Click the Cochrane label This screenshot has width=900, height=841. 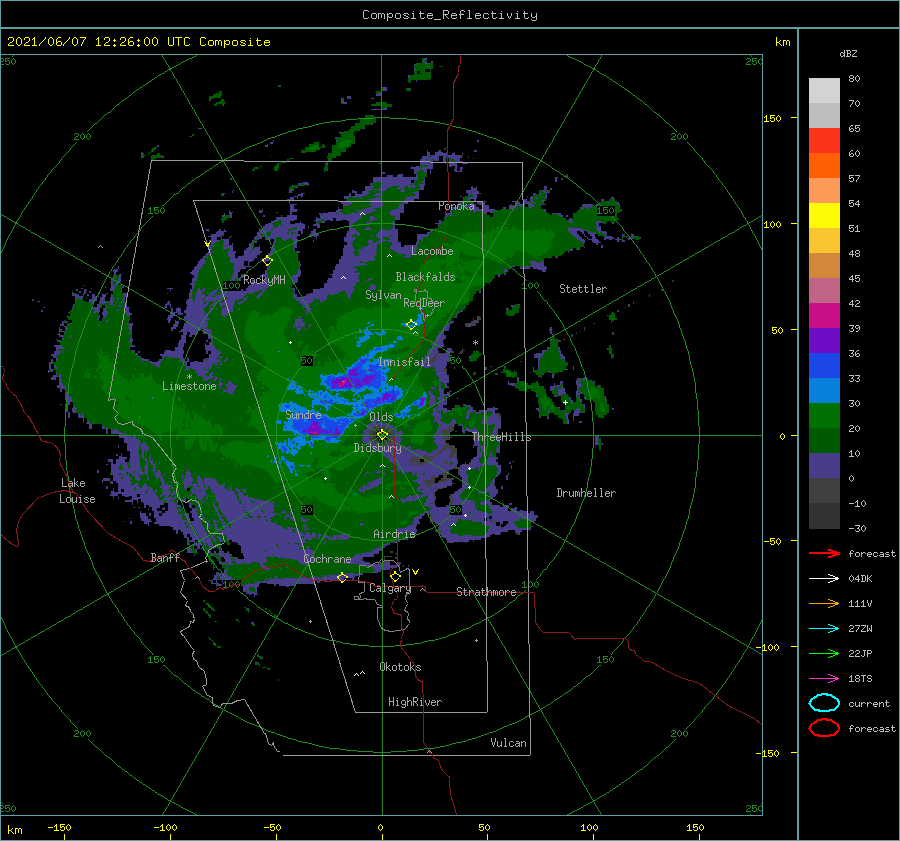327,559
